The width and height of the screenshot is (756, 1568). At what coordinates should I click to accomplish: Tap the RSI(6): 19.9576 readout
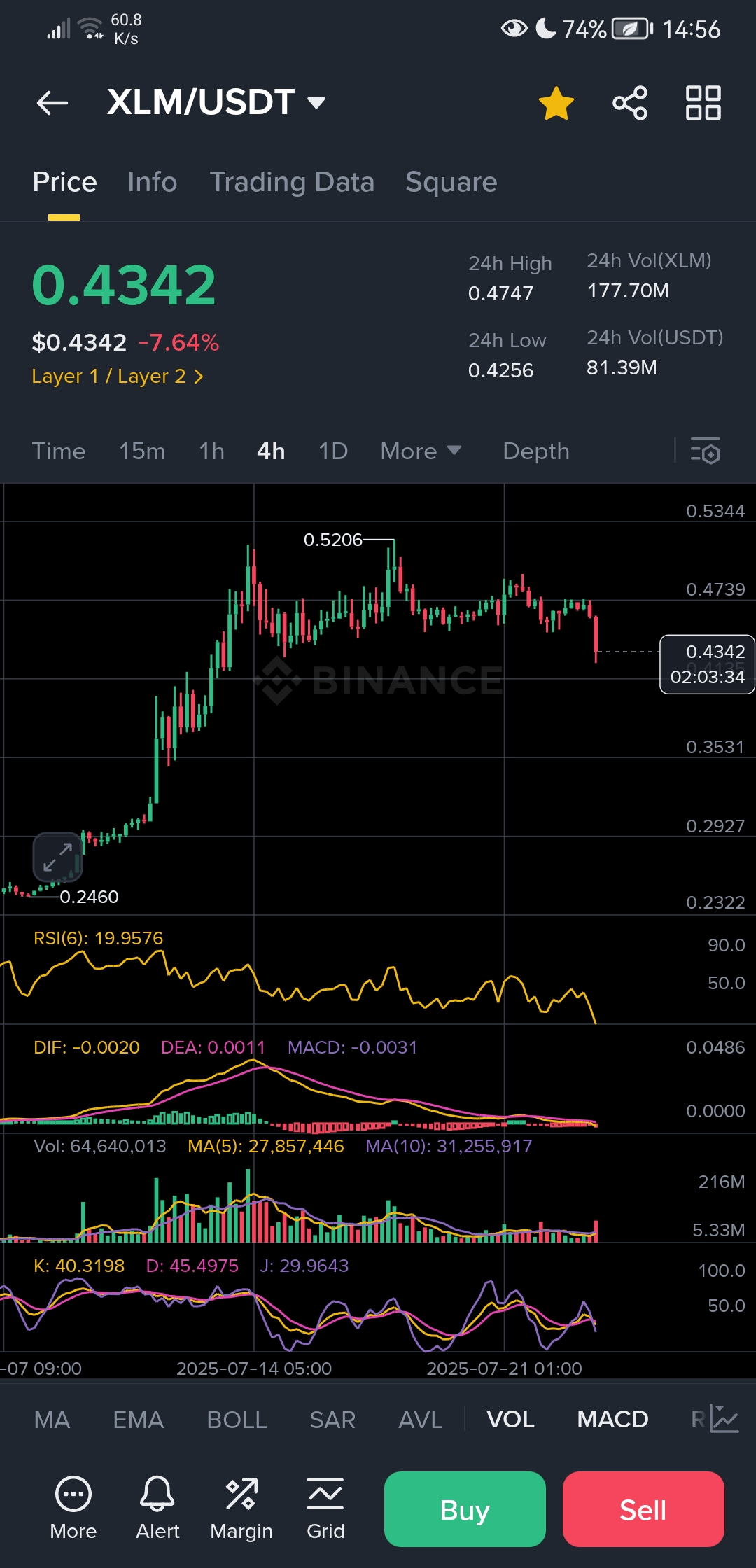(x=98, y=938)
